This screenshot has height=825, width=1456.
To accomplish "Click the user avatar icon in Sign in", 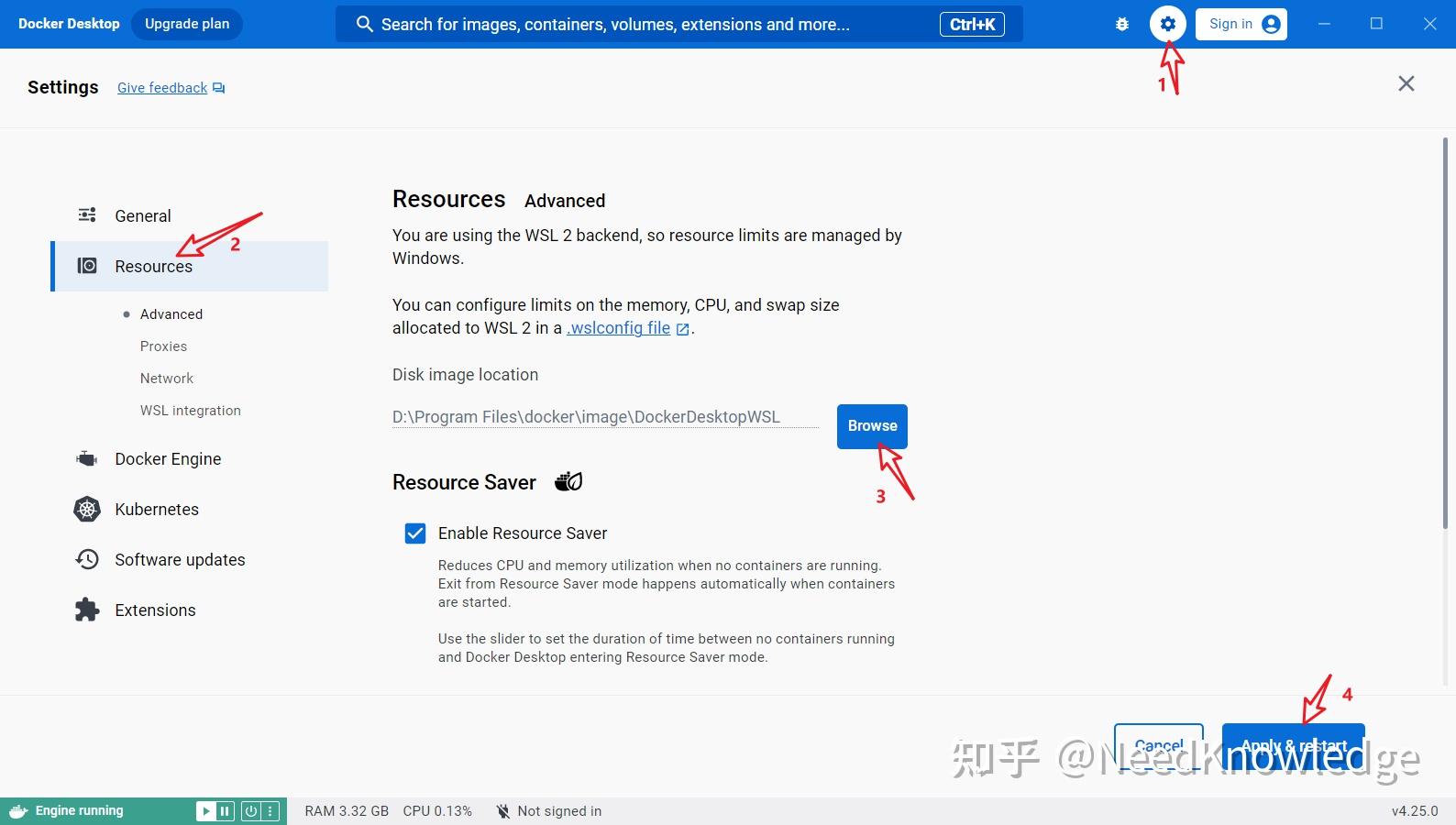I will pyautogui.click(x=1271, y=25).
